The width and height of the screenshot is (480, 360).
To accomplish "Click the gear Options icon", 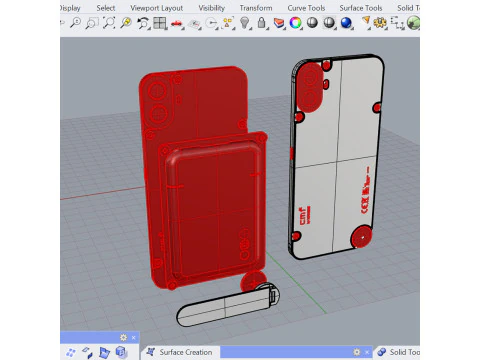I will click(380, 23).
